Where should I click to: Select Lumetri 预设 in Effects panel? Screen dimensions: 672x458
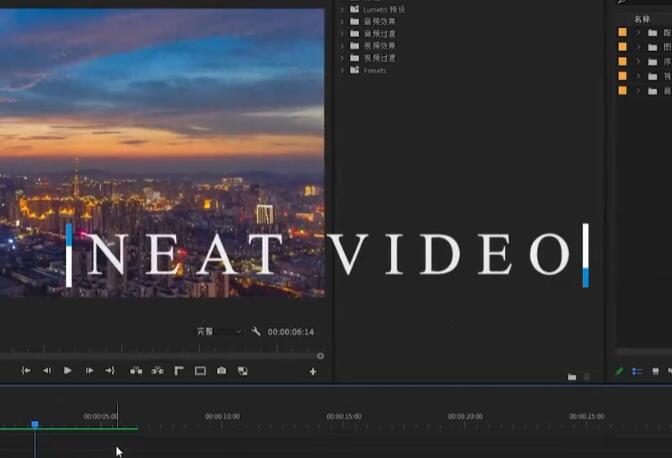tap(384, 9)
